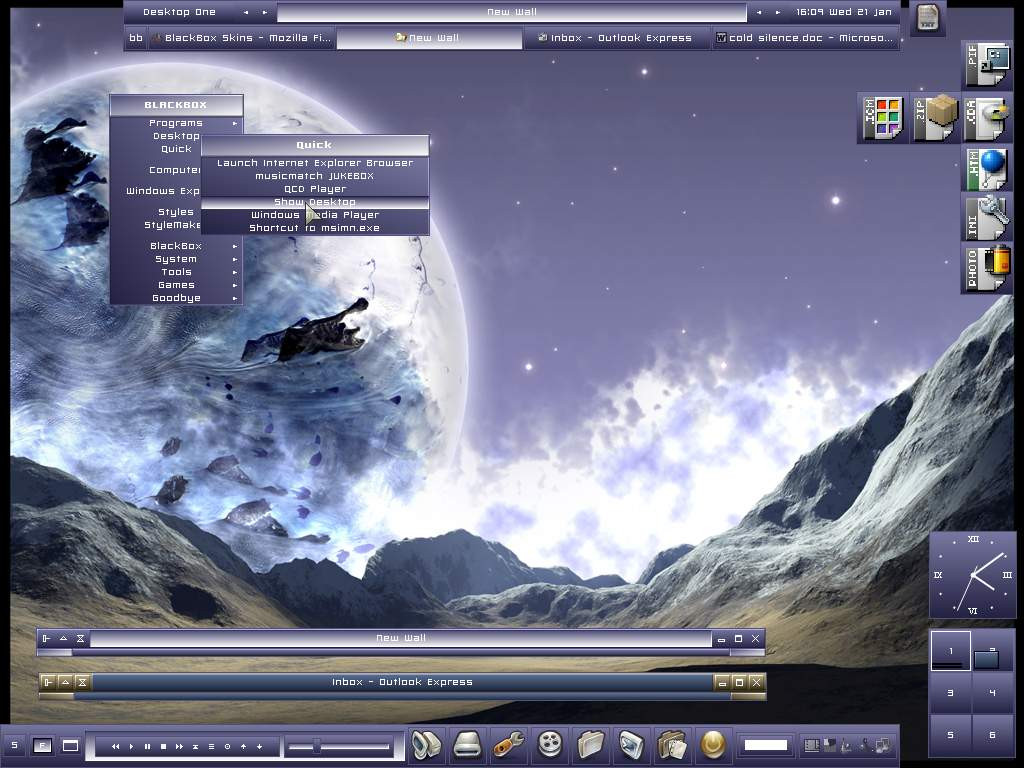The width and height of the screenshot is (1024, 768).
Task: Expand the BlackBox submenu
Action: pos(176,246)
